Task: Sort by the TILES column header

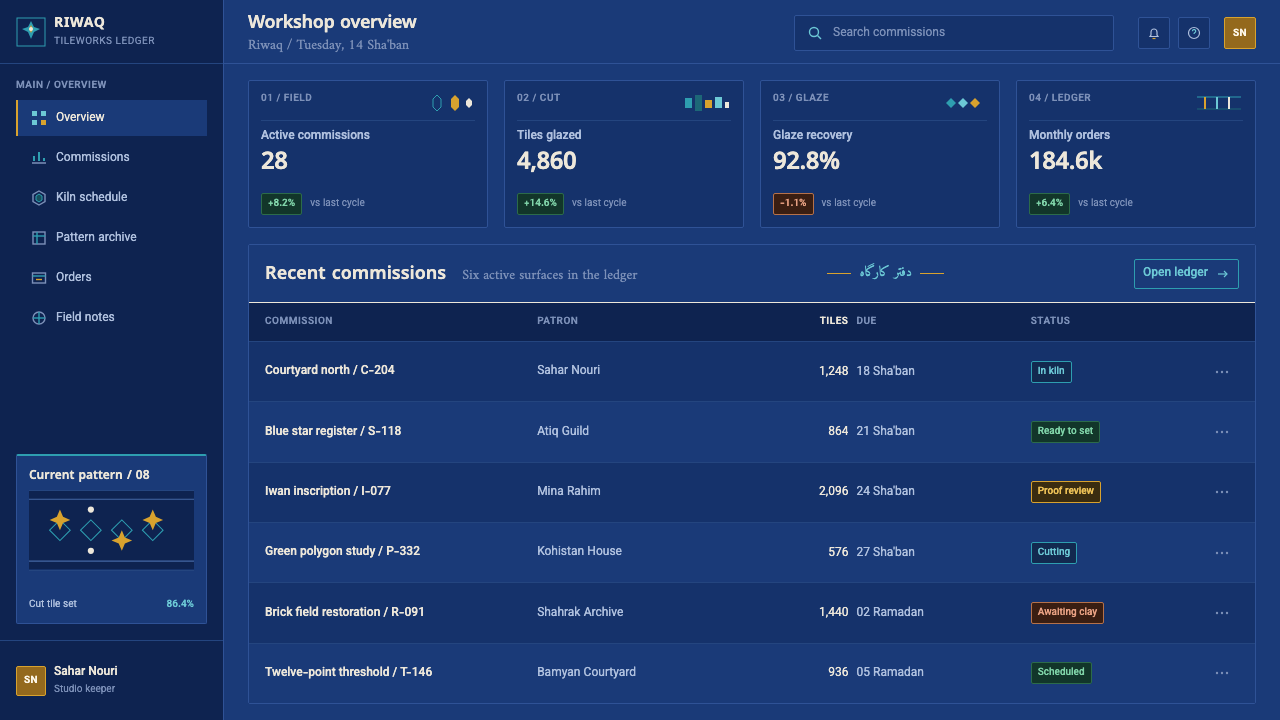Action: pos(834,321)
